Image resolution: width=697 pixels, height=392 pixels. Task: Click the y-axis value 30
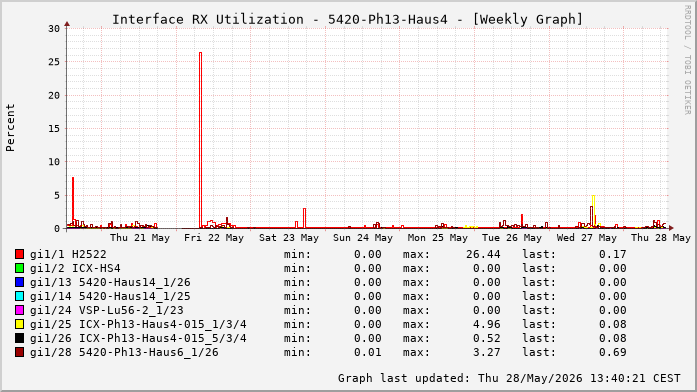pos(54,29)
